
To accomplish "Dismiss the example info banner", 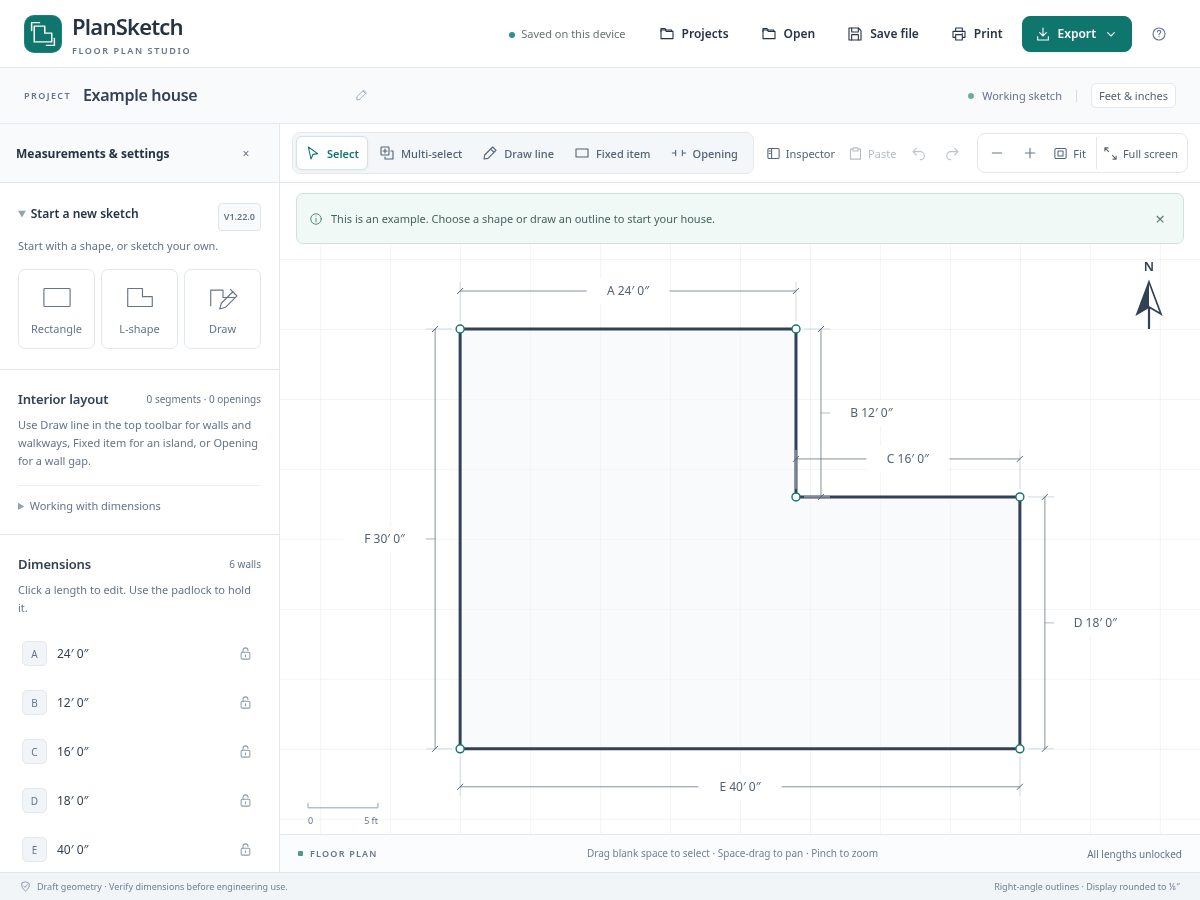I will [x=1160, y=219].
